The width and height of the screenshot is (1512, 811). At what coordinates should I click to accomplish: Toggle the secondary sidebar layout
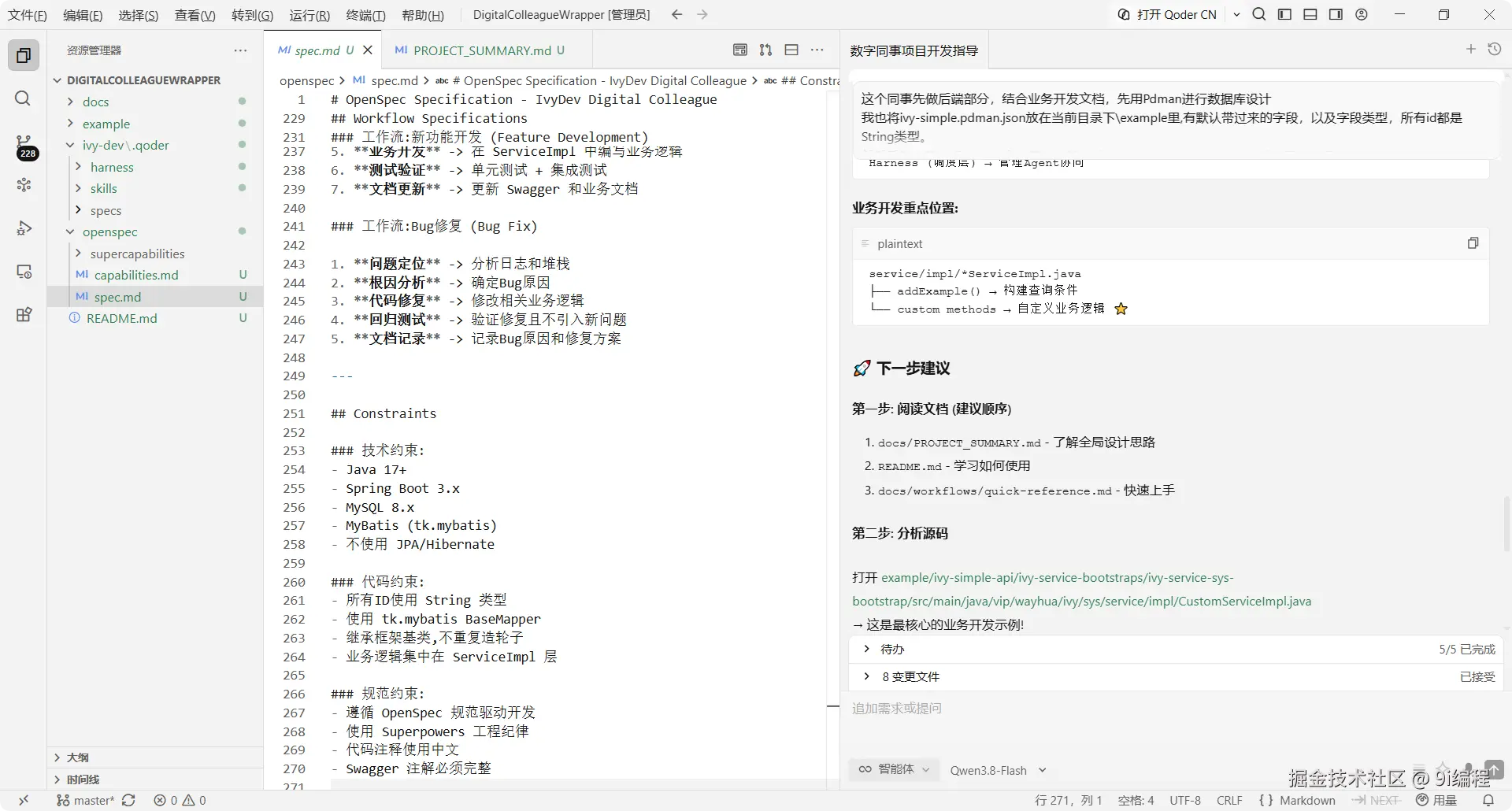(x=1336, y=14)
